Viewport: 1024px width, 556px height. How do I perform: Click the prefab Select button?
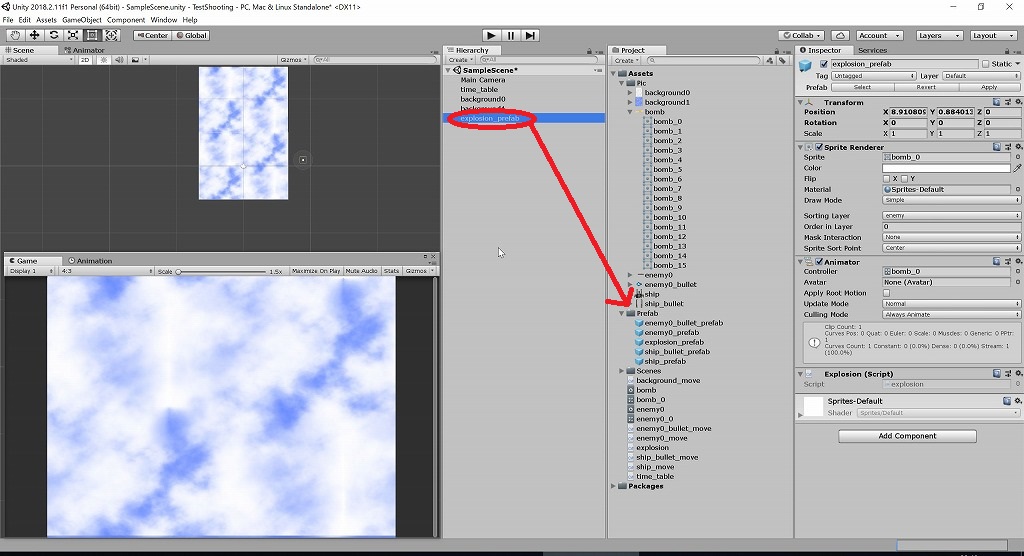(x=862, y=88)
